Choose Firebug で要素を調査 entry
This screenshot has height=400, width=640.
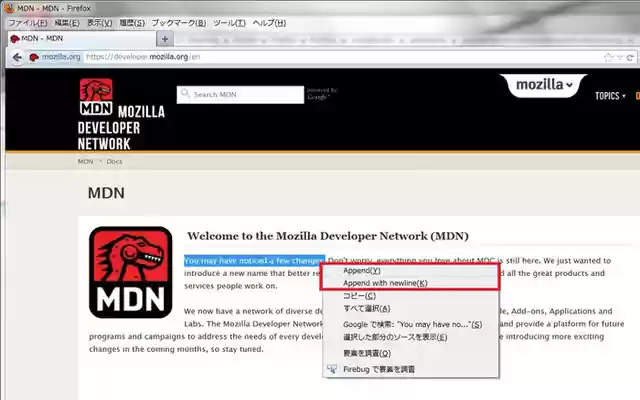point(410,369)
